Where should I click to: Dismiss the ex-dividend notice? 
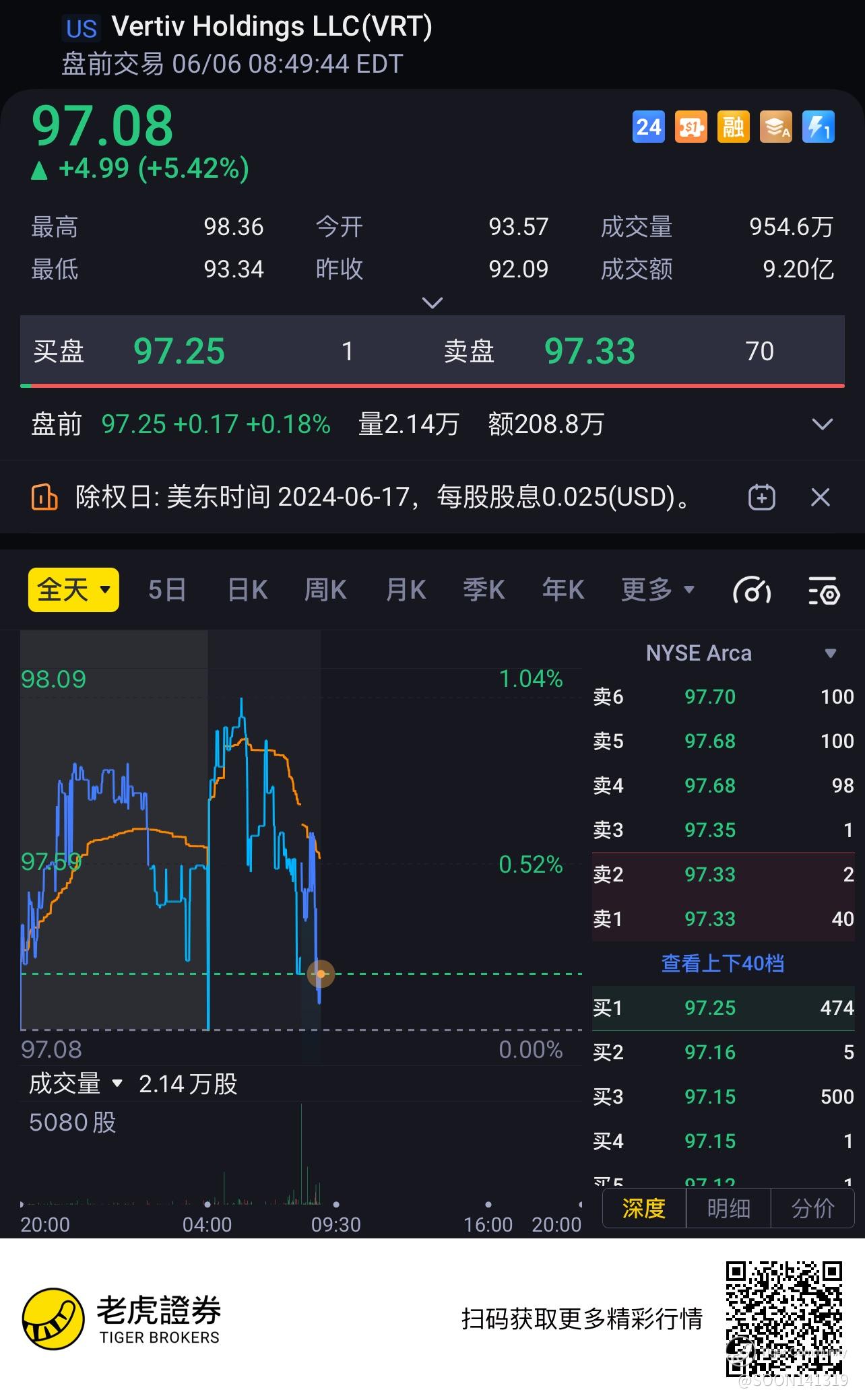pyautogui.click(x=821, y=498)
